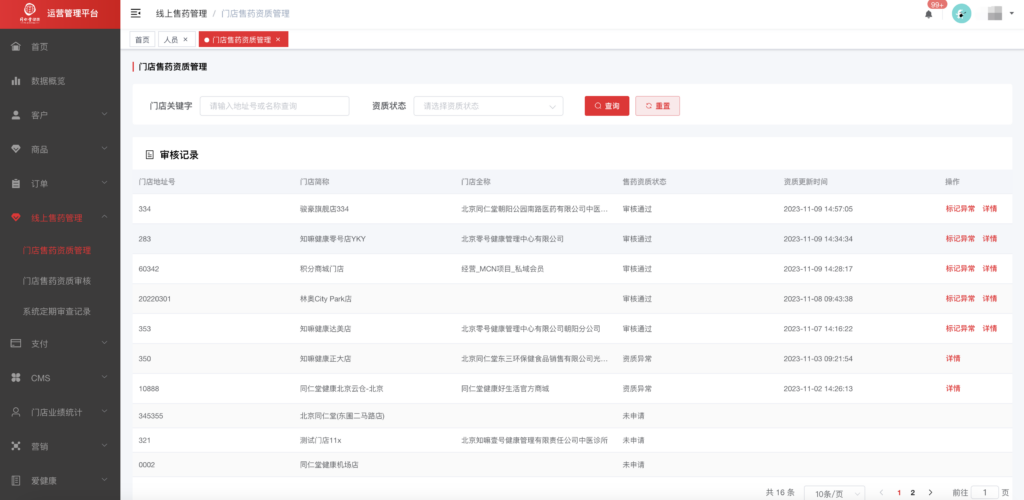Open 系统定期审查记录 in sidebar
Image resolution: width=1024 pixels, height=500 pixels.
[56, 311]
